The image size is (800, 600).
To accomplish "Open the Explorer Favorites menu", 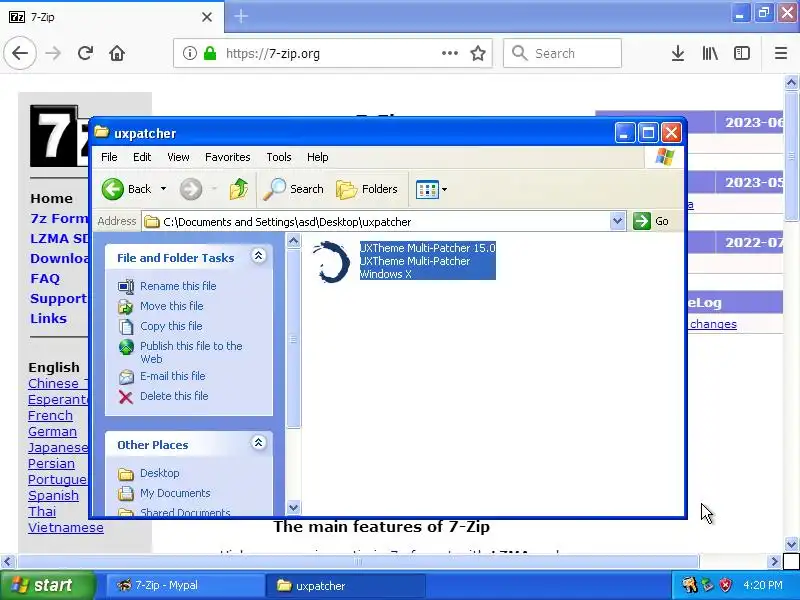I will tap(228, 157).
